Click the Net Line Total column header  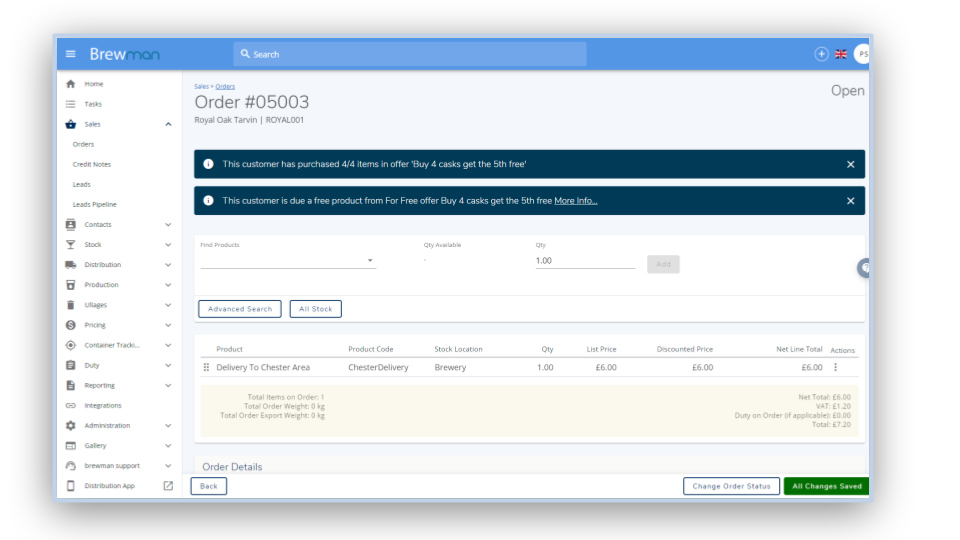point(799,349)
